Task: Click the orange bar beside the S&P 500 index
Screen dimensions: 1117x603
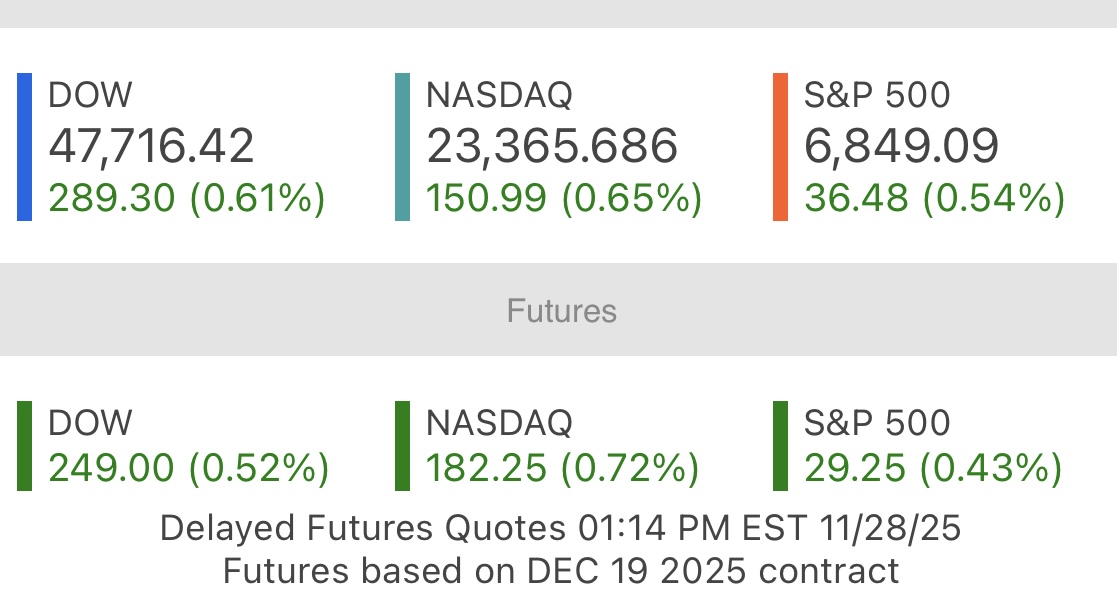Action: [780, 146]
